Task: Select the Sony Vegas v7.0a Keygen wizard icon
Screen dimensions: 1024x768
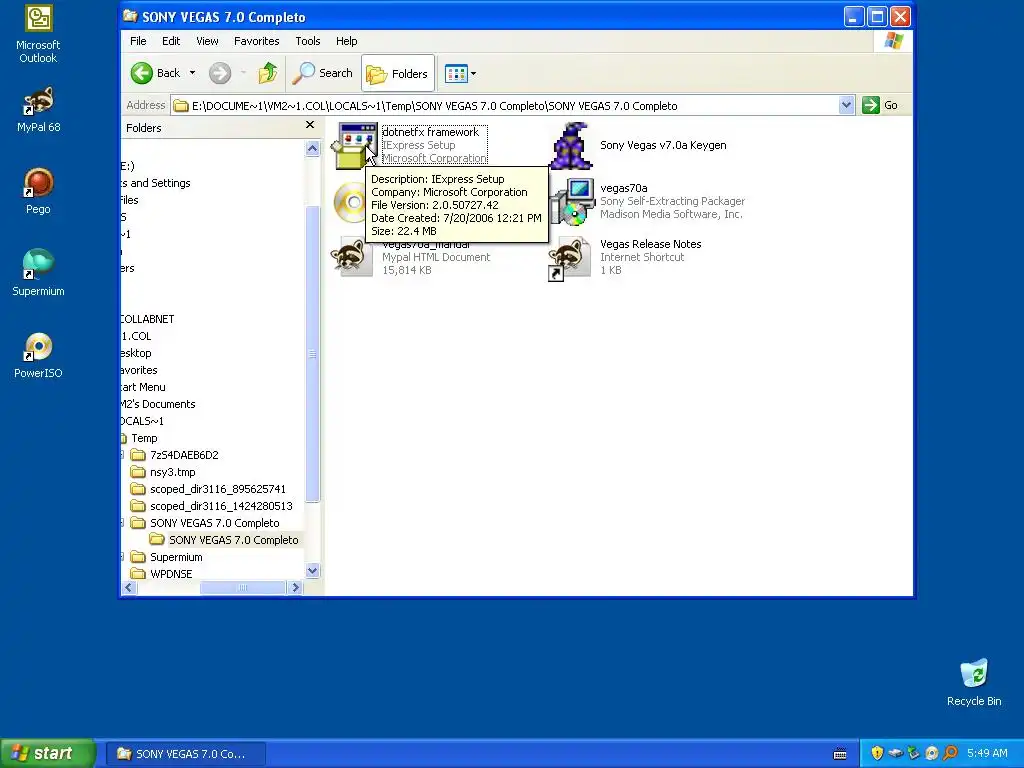Action: [571, 145]
